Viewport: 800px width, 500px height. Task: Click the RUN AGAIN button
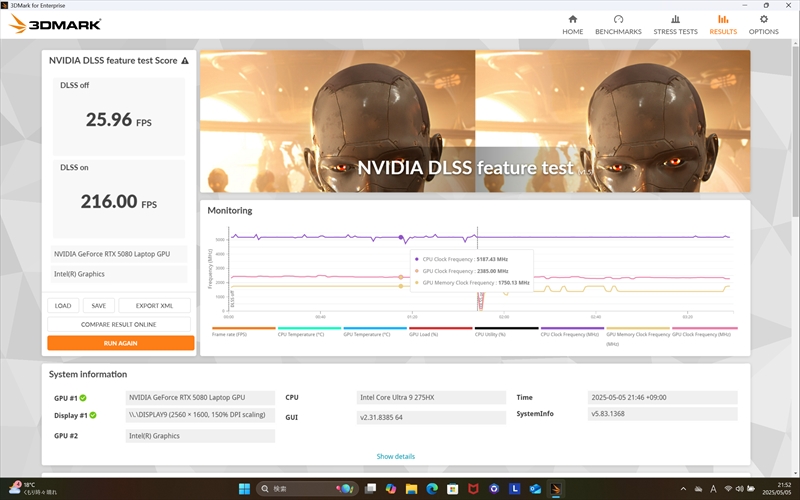(121, 343)
